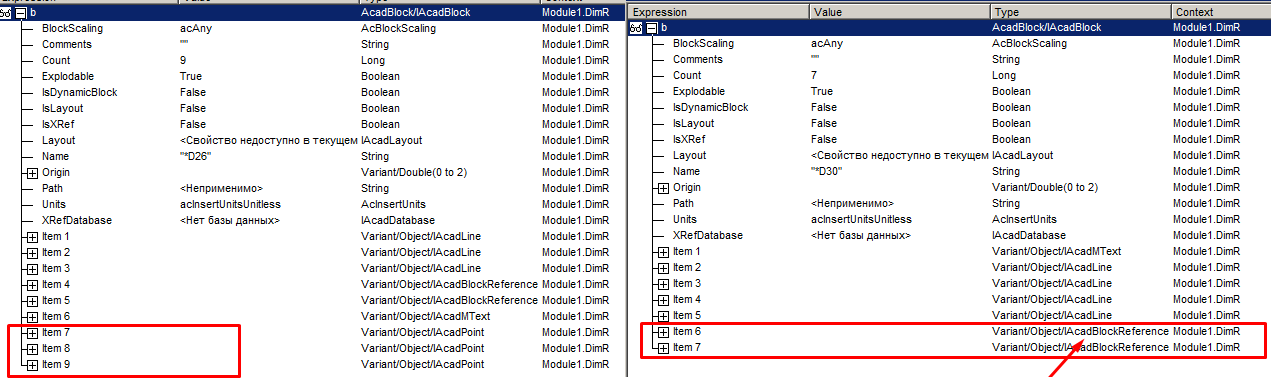1272x391 pixels.
Task: Expand Origin in the left watch panel
Action: click(32, 172)
